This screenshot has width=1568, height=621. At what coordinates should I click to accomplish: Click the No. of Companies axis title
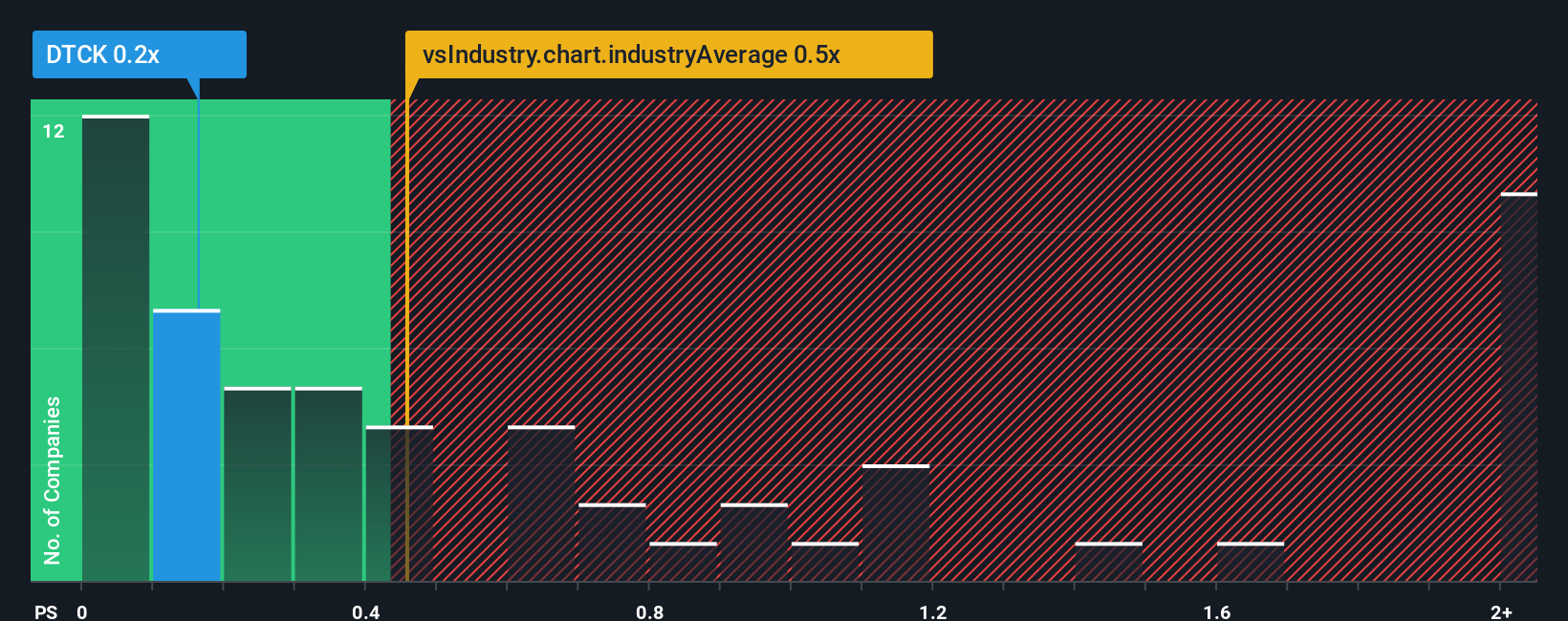pos(53,480)
